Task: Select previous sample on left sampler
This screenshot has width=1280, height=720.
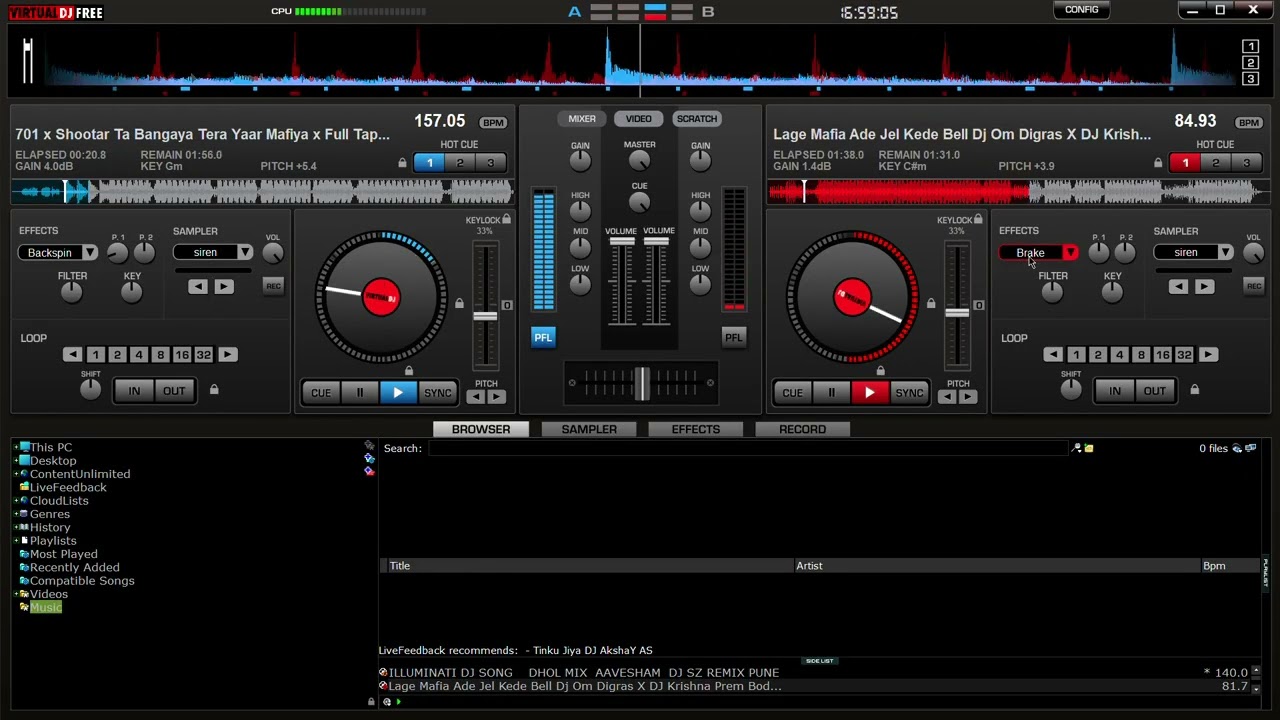Action: pyautogui.click(x=197, y=287)
